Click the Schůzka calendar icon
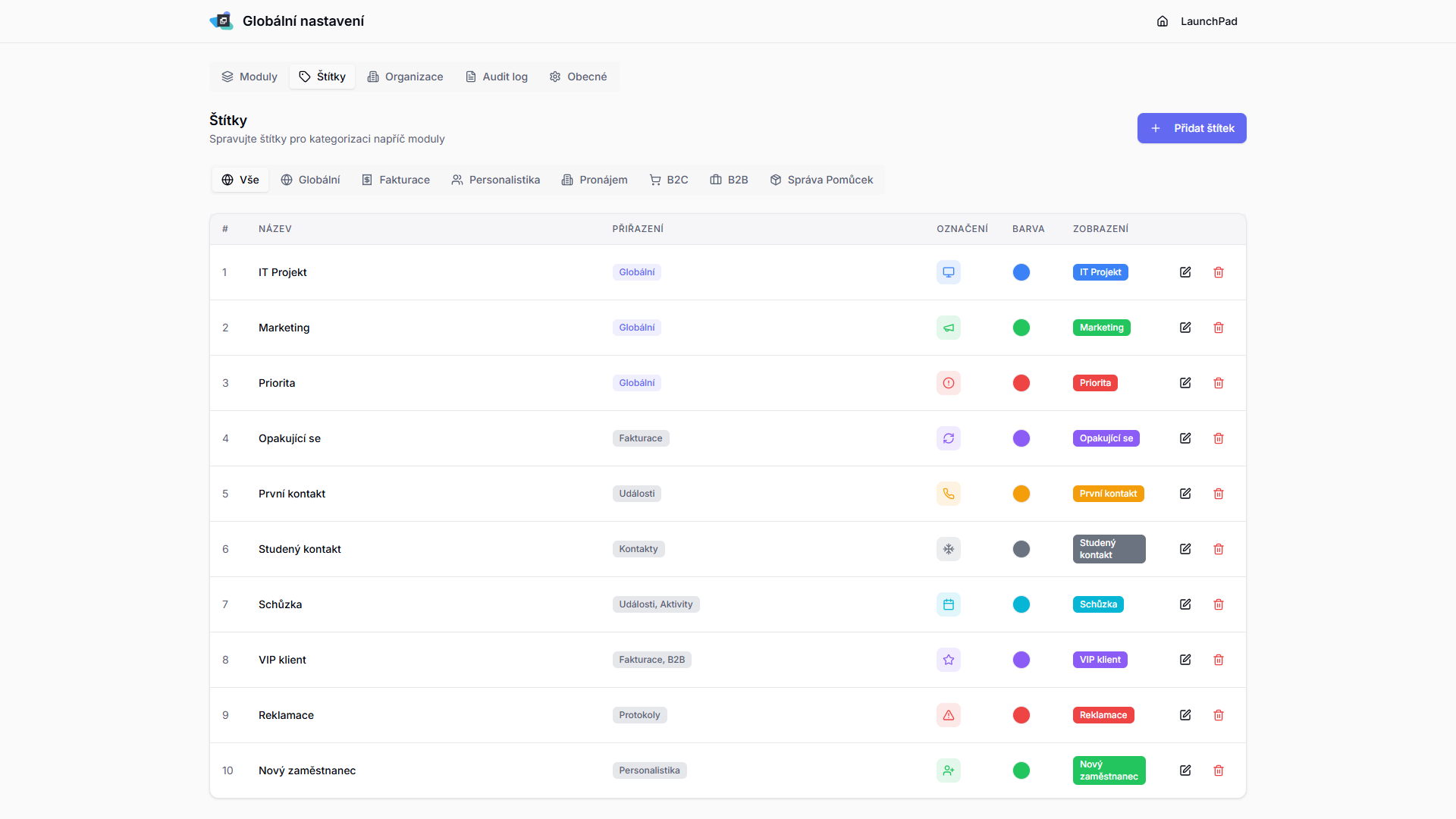1456x819 pixels. pyautogui.click(x=948, y=604)
